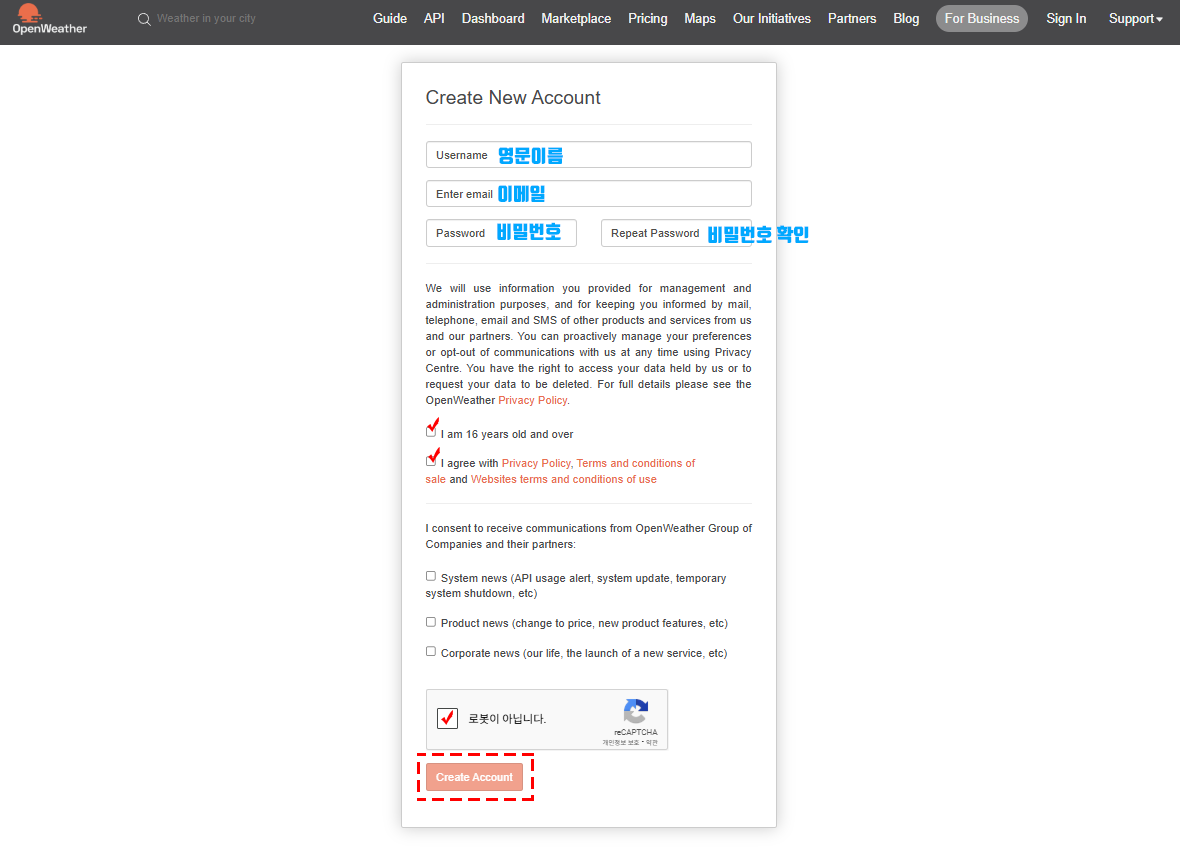The height and width of the screenshot is (857, 1180).
Task: Go to the Partners page
Action: [x=852, y=19]
